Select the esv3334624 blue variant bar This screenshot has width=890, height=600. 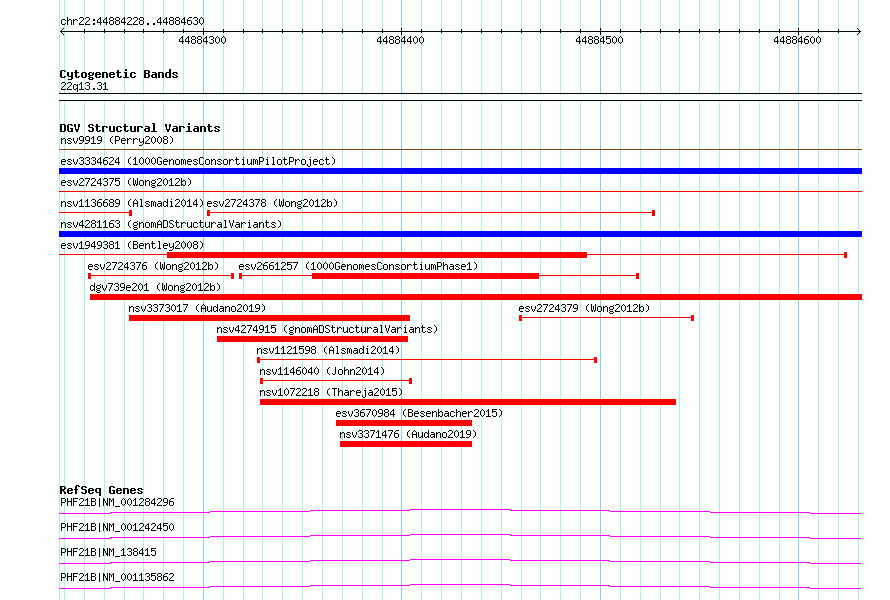point(460,171)
